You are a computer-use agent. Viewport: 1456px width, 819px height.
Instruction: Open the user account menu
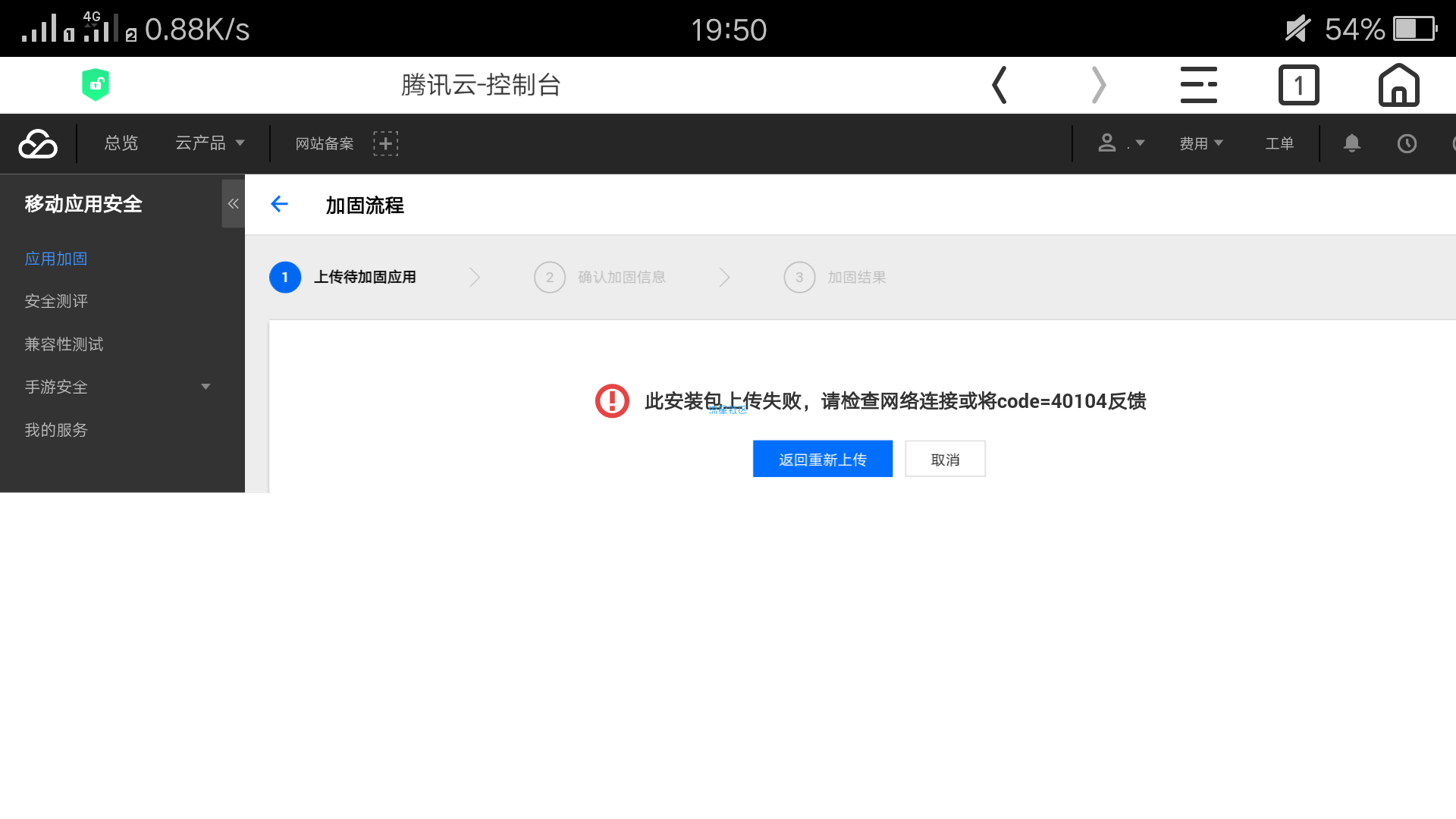click(1121, 143)
